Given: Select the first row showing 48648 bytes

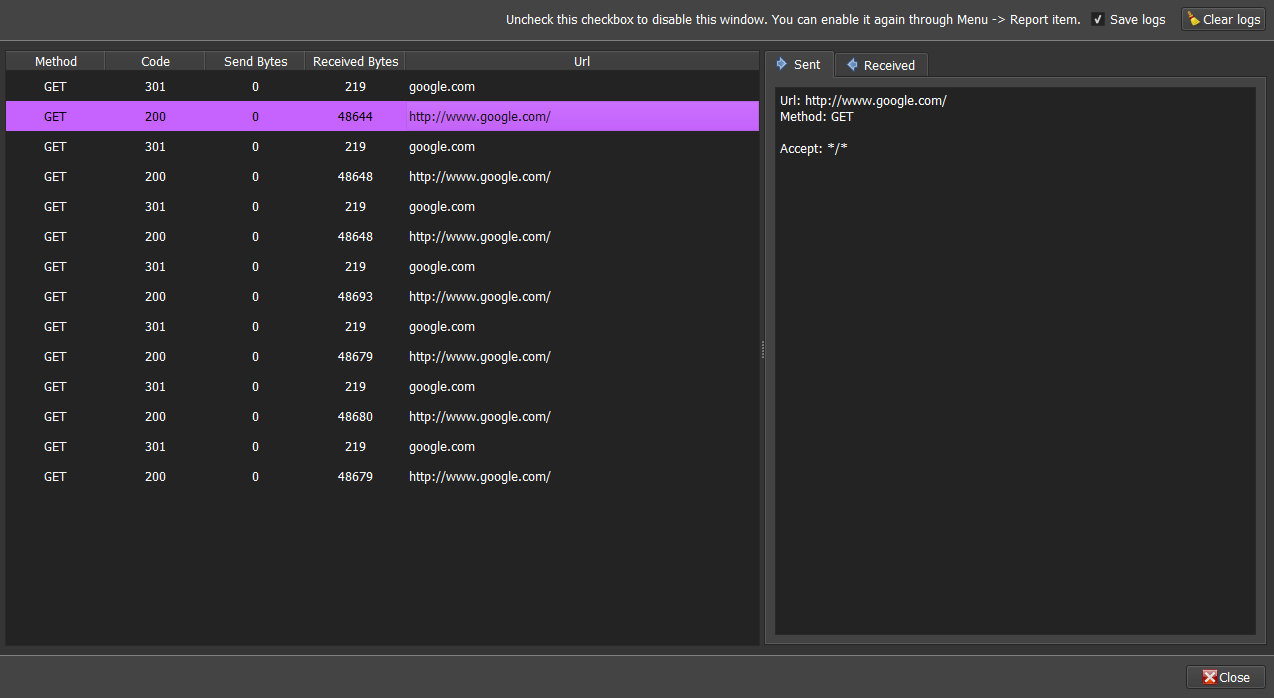Looking at the screenshot, I should point(355,177).
